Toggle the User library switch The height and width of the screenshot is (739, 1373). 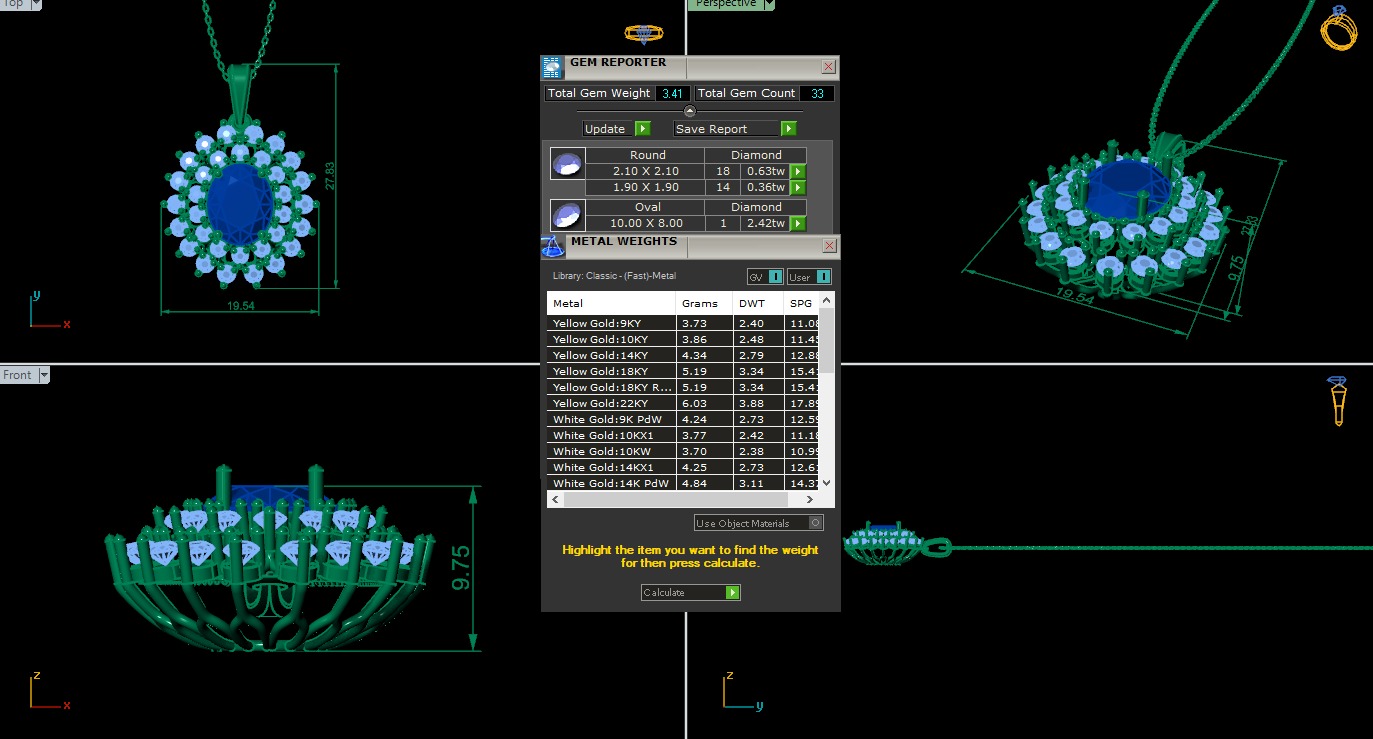809,277
